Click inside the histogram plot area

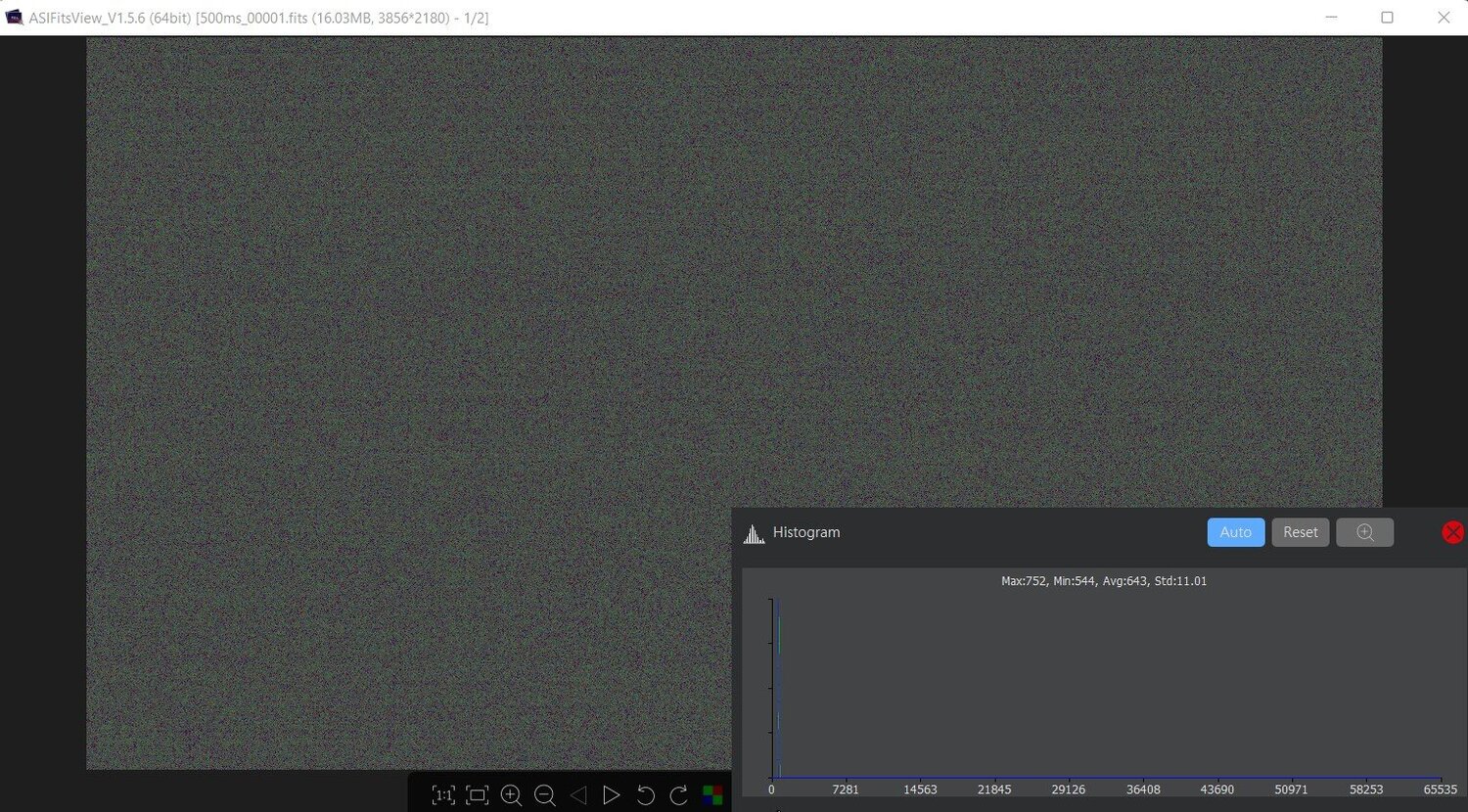1077,685
